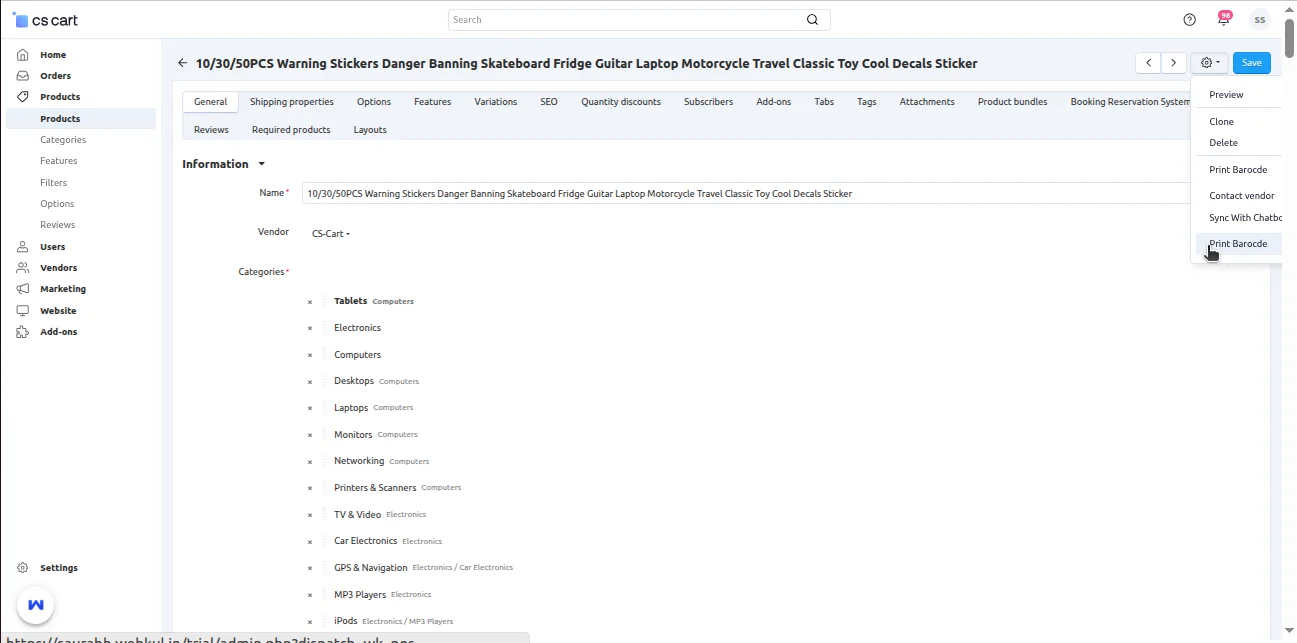Open the Features tab
The width and height of the screenshot is (1297, 643).
432,102
